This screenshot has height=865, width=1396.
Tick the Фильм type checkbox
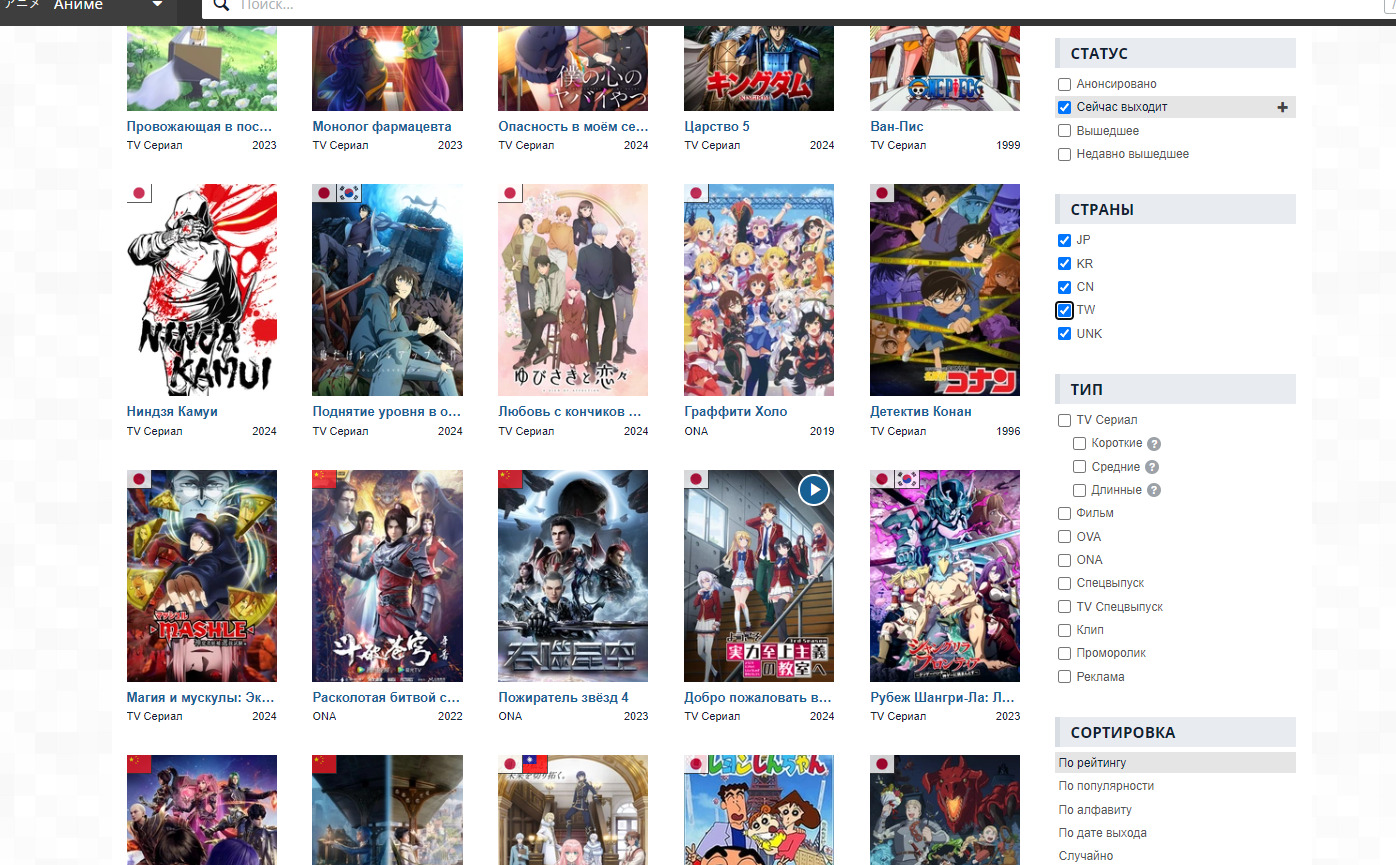[1065, 513]
